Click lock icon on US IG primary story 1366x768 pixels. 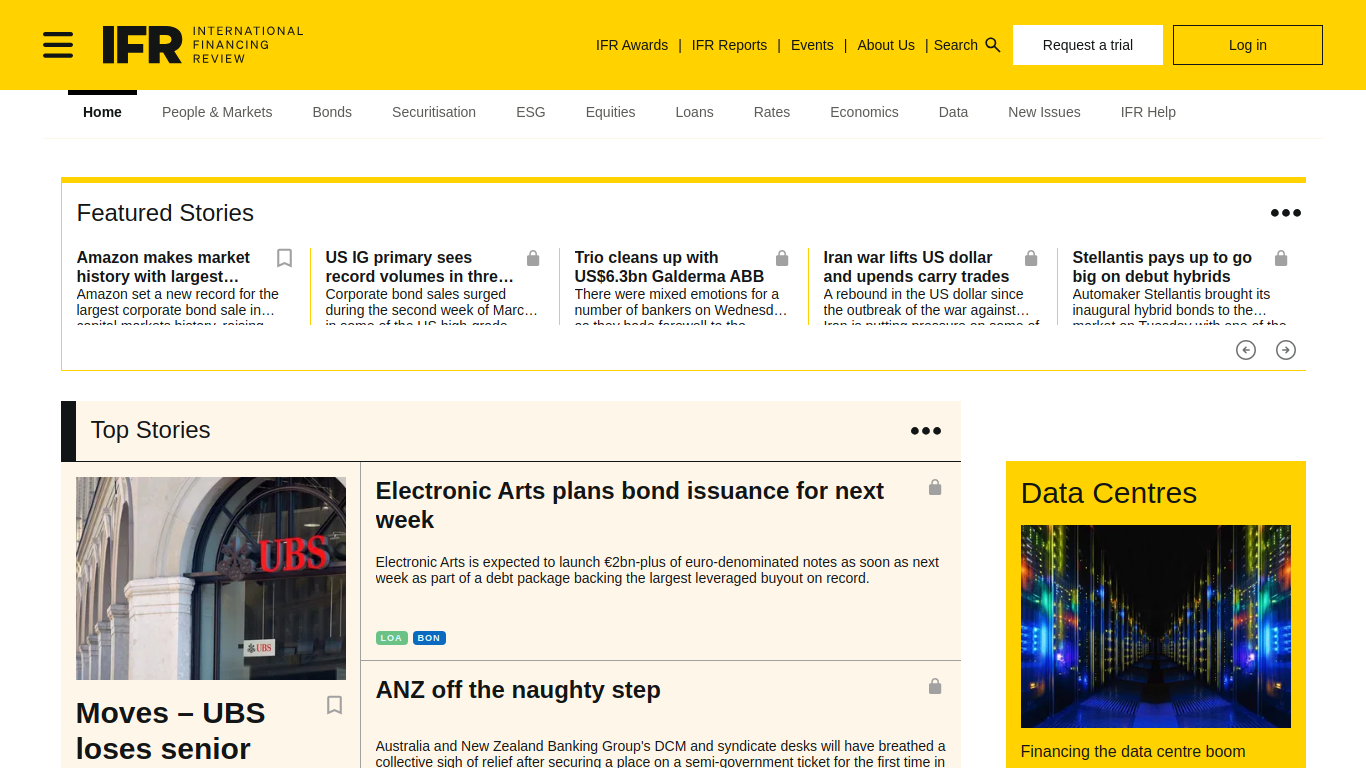click(533, 258)
